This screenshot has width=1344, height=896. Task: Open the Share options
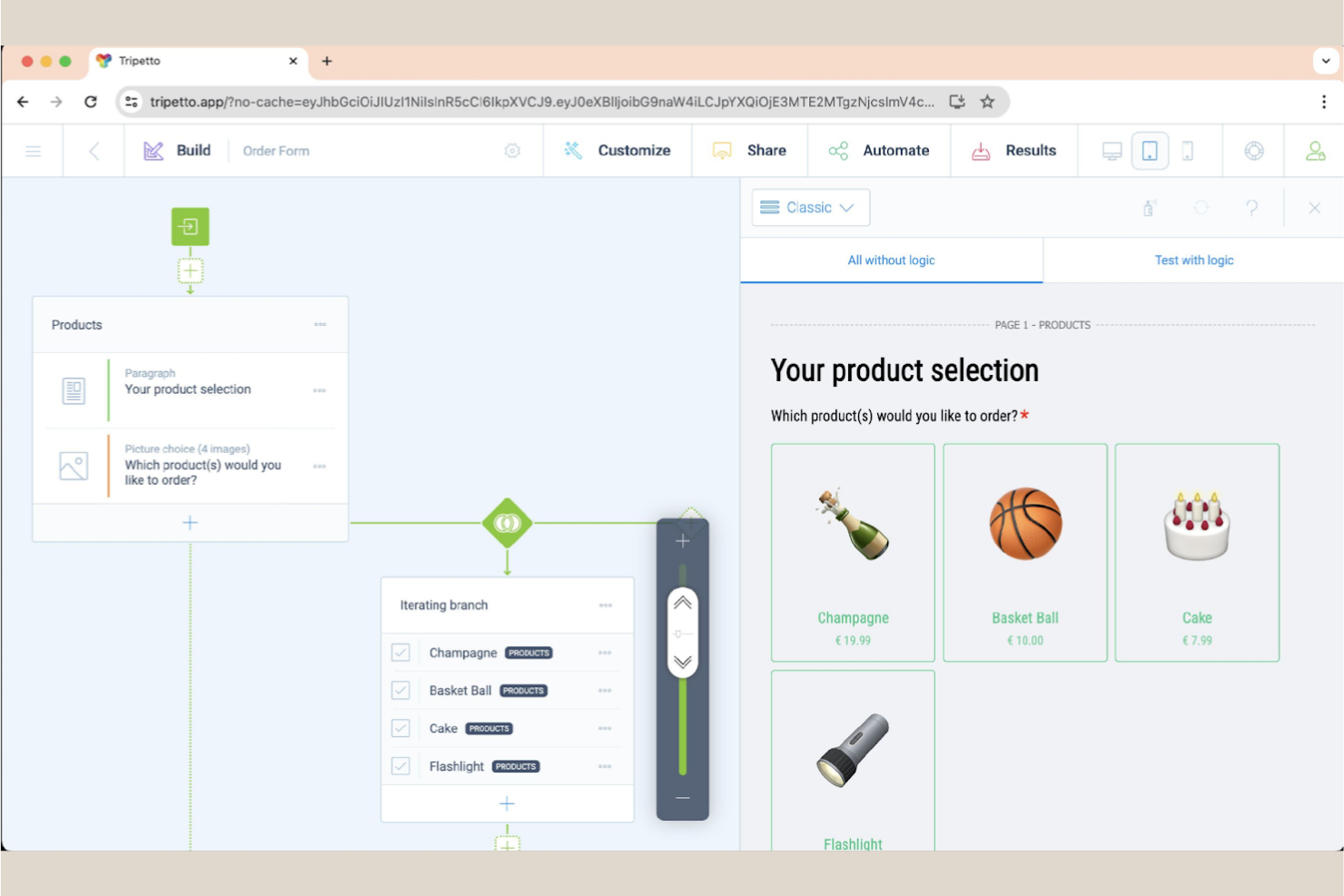750,150
